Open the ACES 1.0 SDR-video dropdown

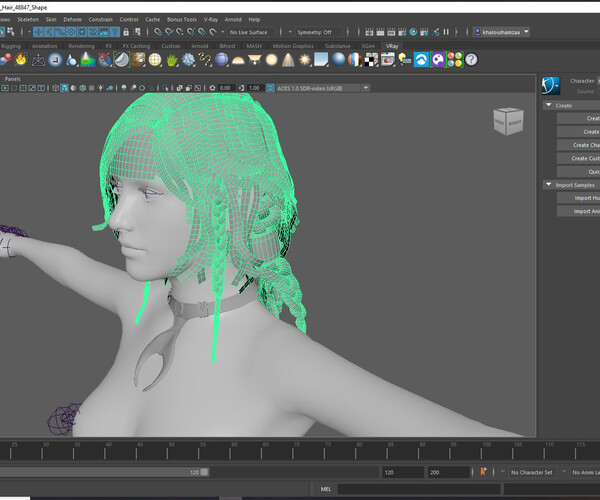point(322,88)
